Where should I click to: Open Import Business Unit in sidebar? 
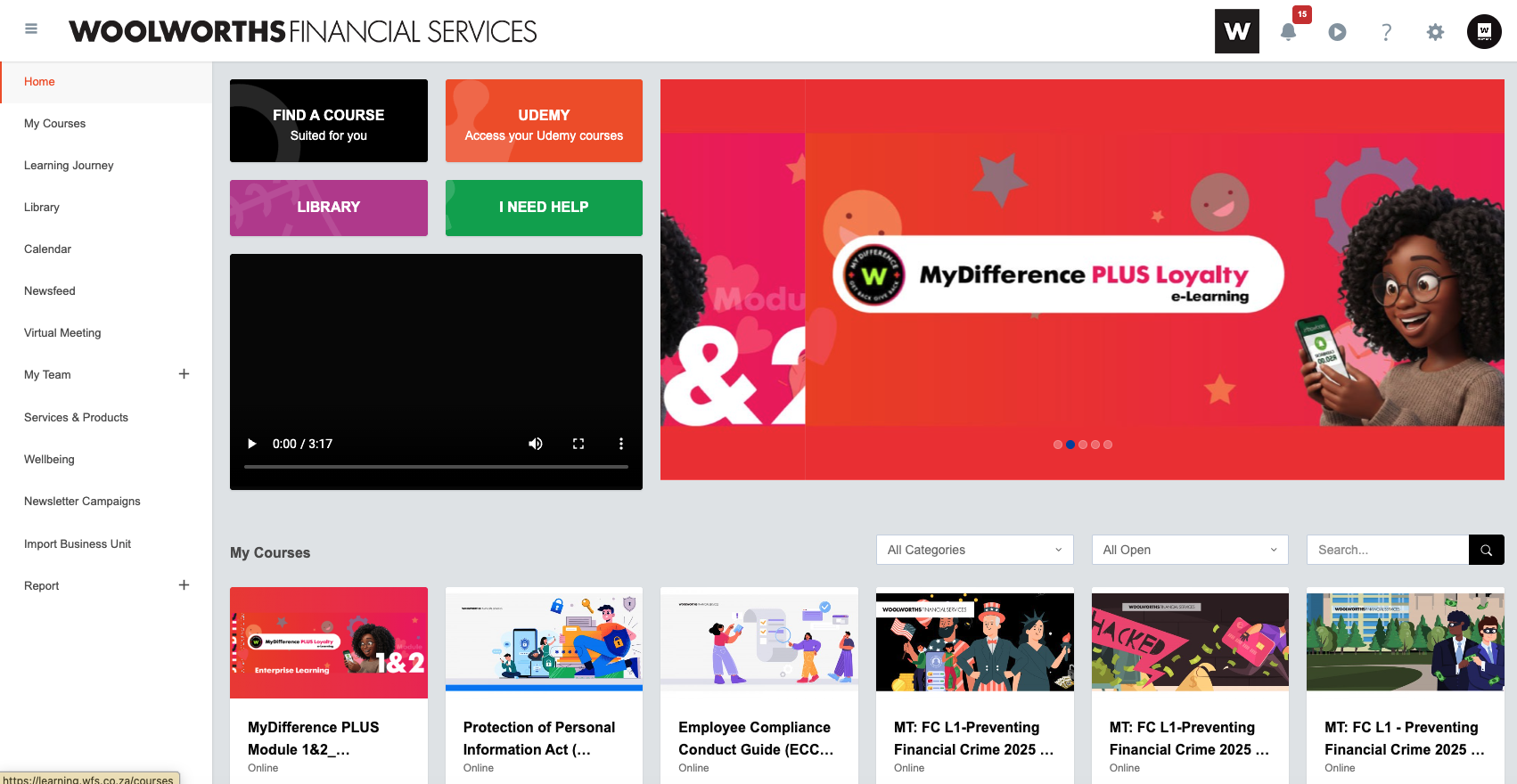[106, 544]
